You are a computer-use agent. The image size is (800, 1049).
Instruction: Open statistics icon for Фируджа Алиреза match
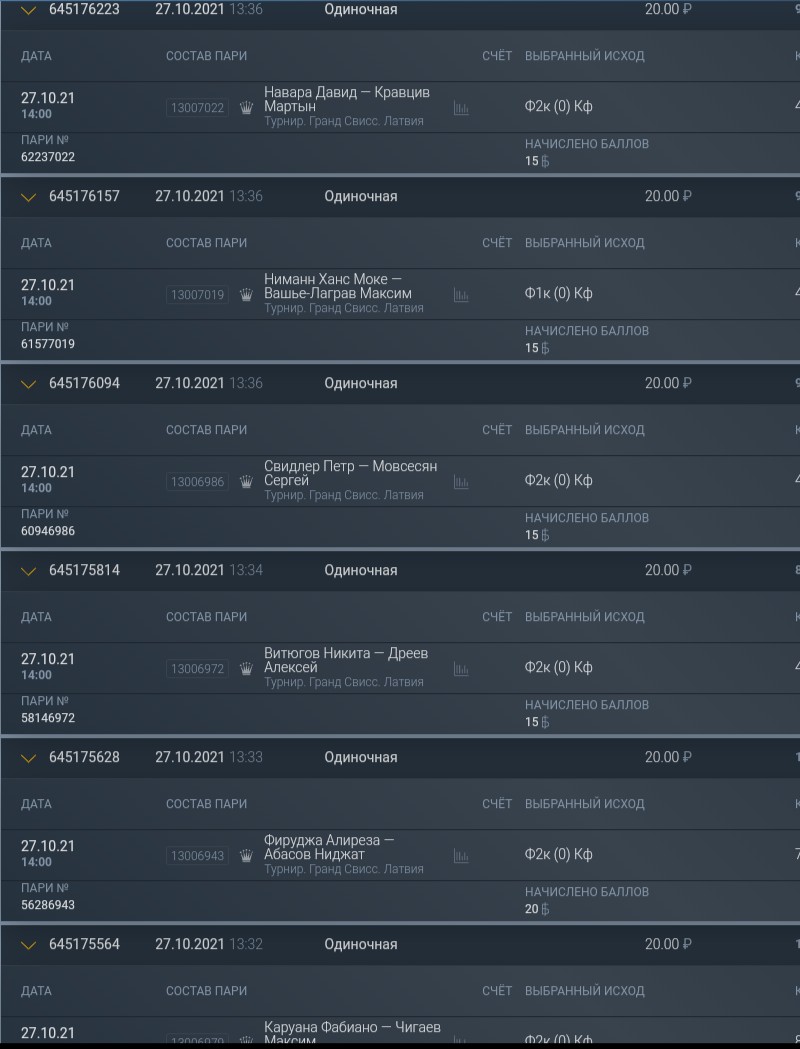coord(461,856)
